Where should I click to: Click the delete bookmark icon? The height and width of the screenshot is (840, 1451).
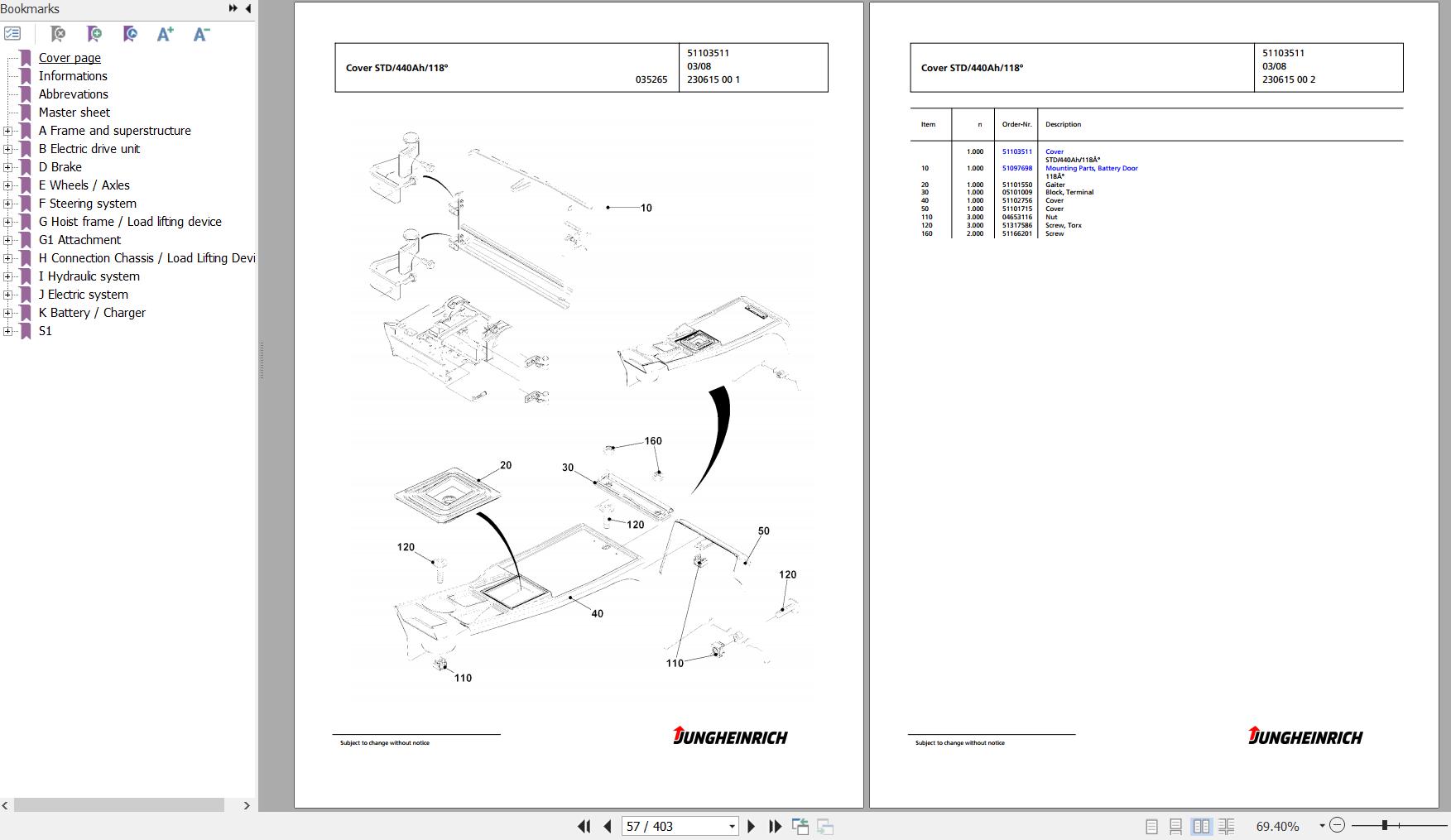58,34
